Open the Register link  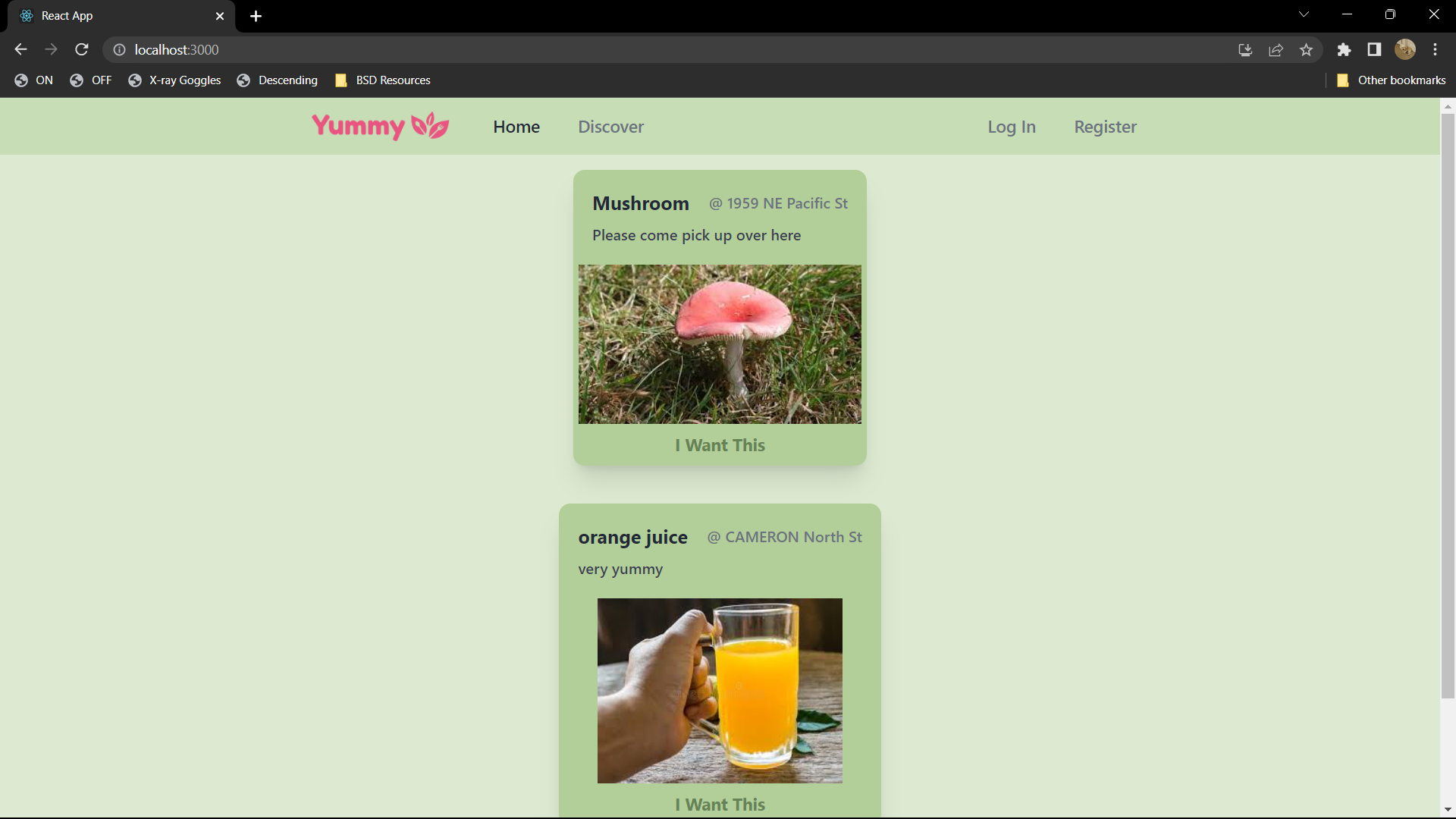point(1105,127)
